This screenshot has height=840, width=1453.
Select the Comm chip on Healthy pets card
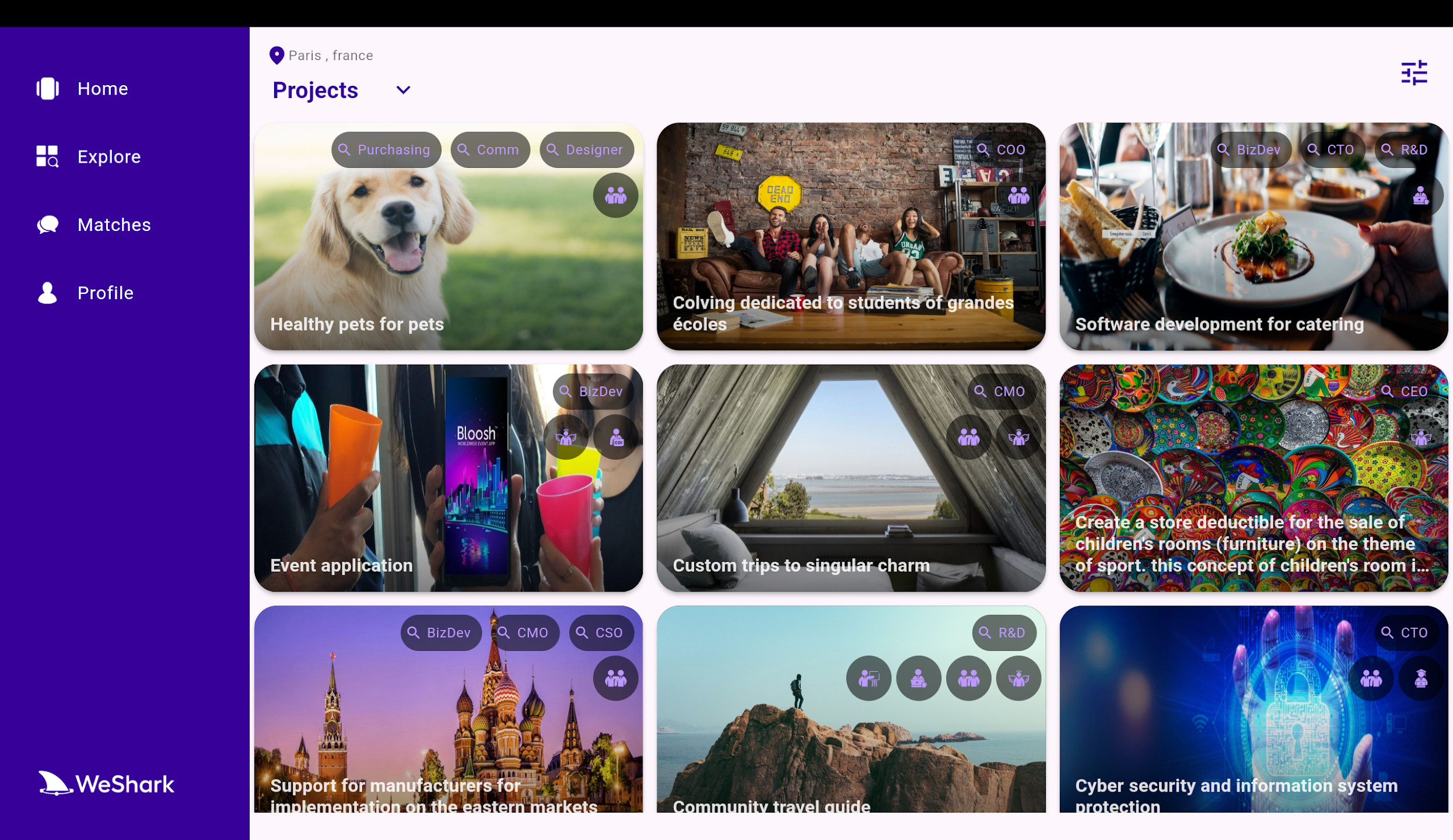click(x=490, y=150)
